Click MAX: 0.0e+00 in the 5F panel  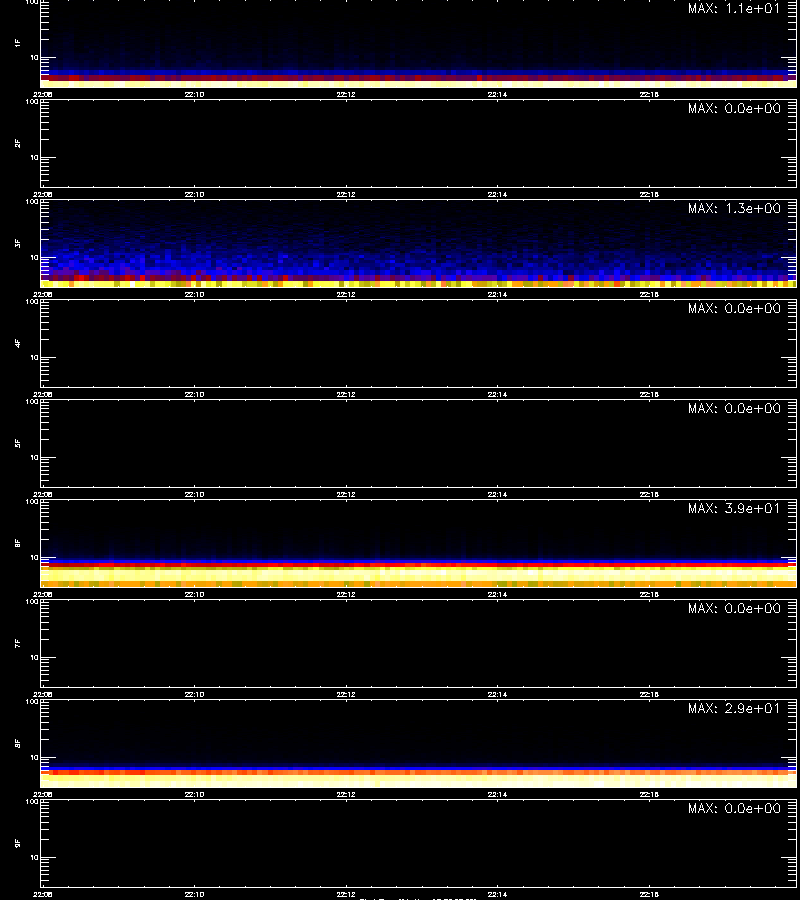pos(734,408)
